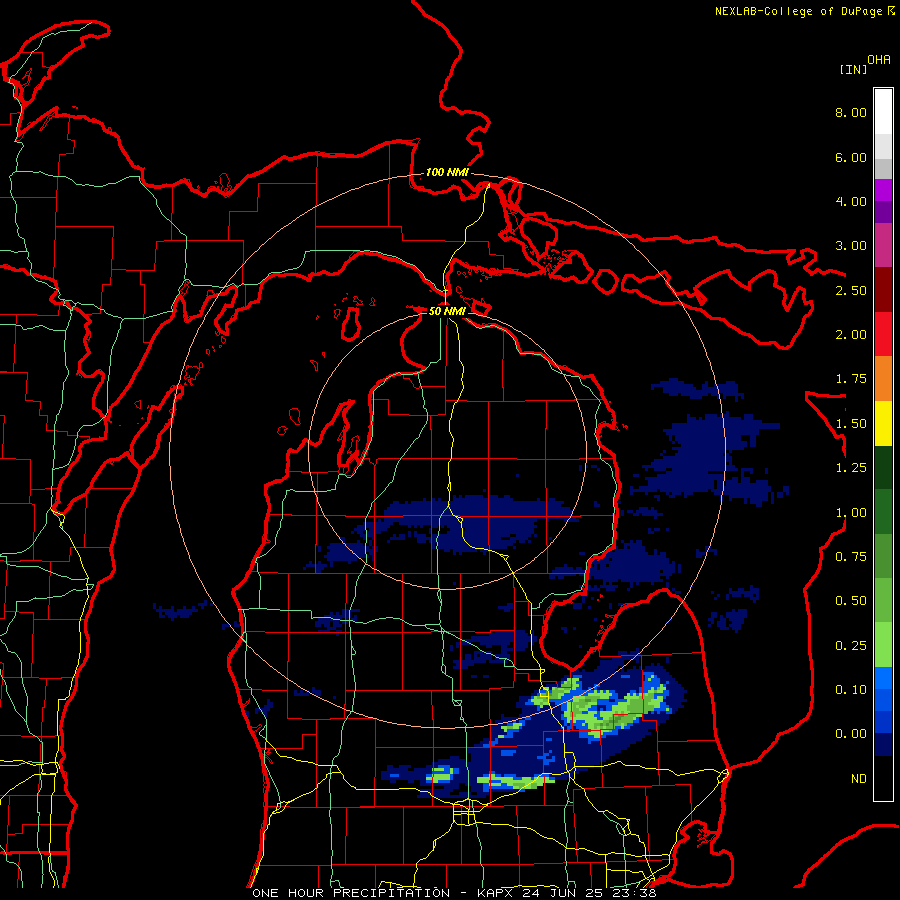The image size is (900, 900).
Task: Click the 6.00 legend value
Action: [x=851, y=157]
